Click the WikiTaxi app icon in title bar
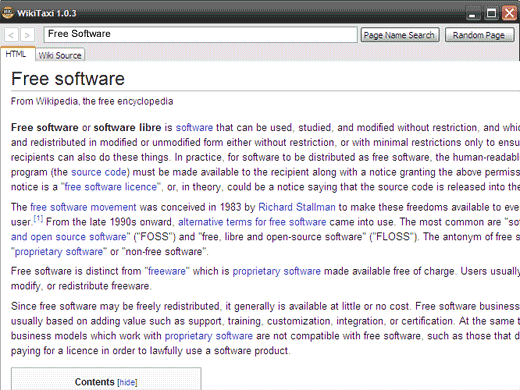Image resolution: width=520 pixels, height=390 pixels. [x=7, y=13]
